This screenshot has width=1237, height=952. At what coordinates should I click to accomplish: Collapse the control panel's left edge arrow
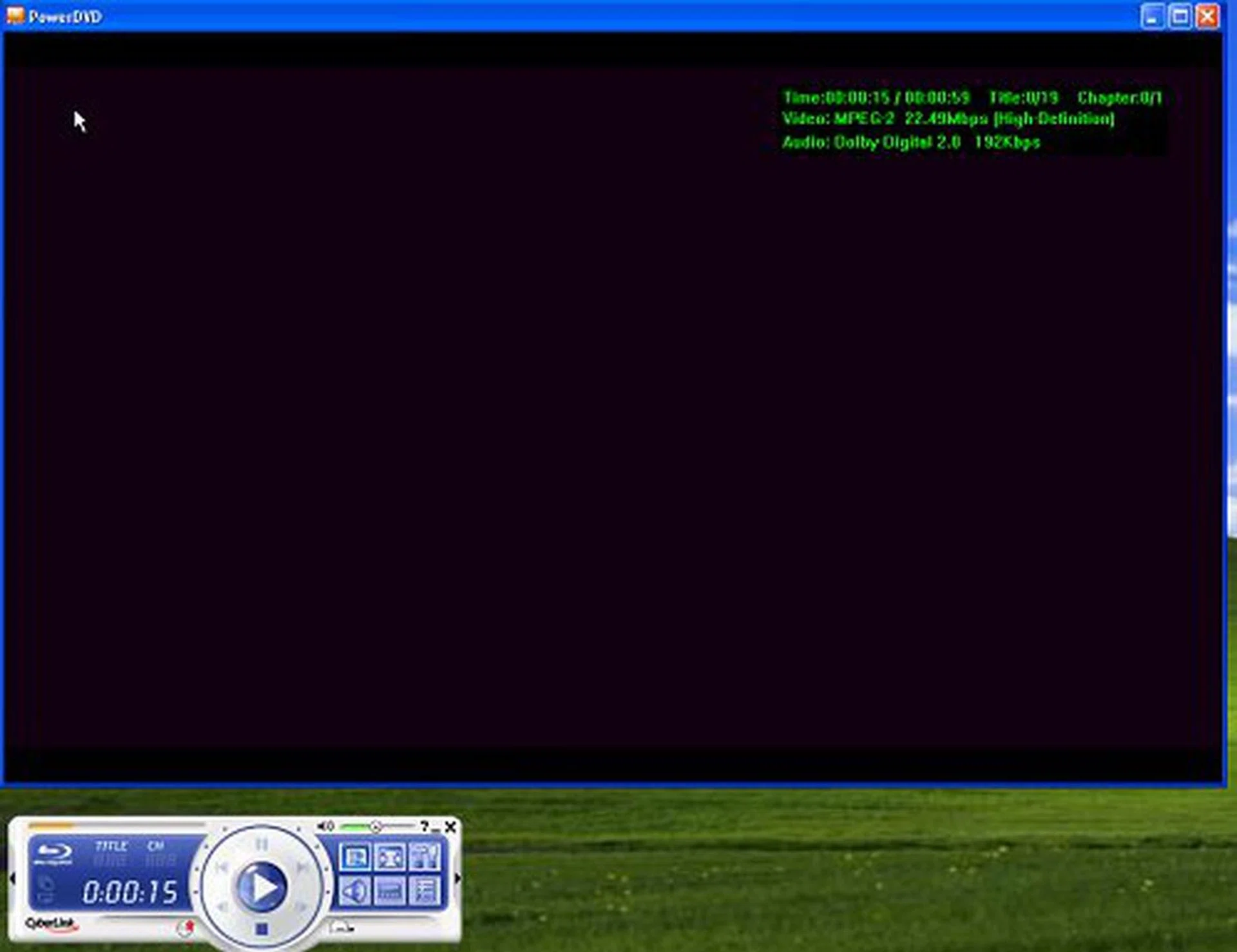click(x=12, y=878)
